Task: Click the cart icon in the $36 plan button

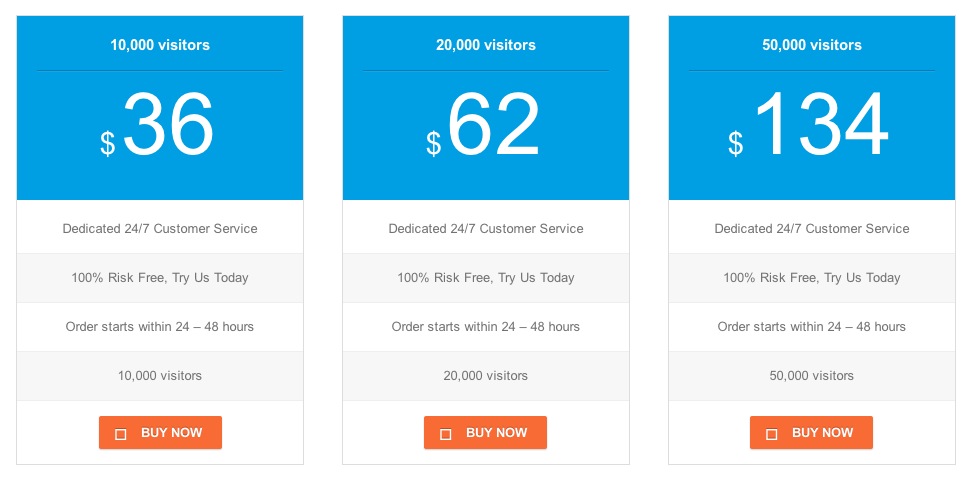Action: point(121,434)
